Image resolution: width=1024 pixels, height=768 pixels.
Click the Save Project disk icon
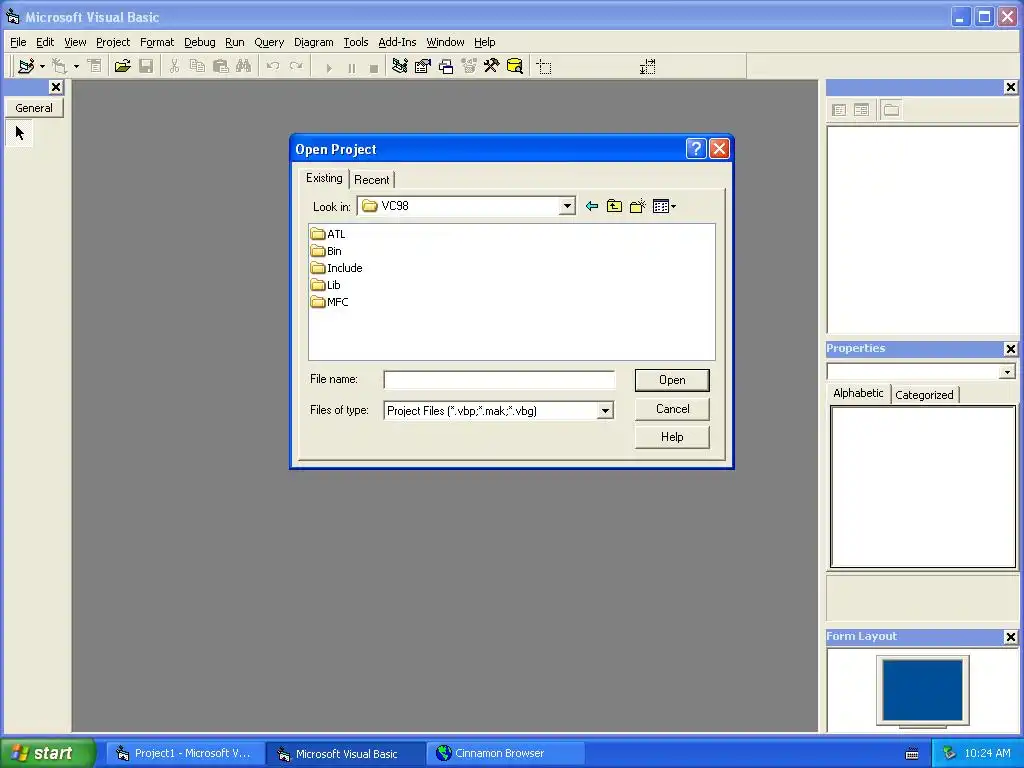click(146, 66)
